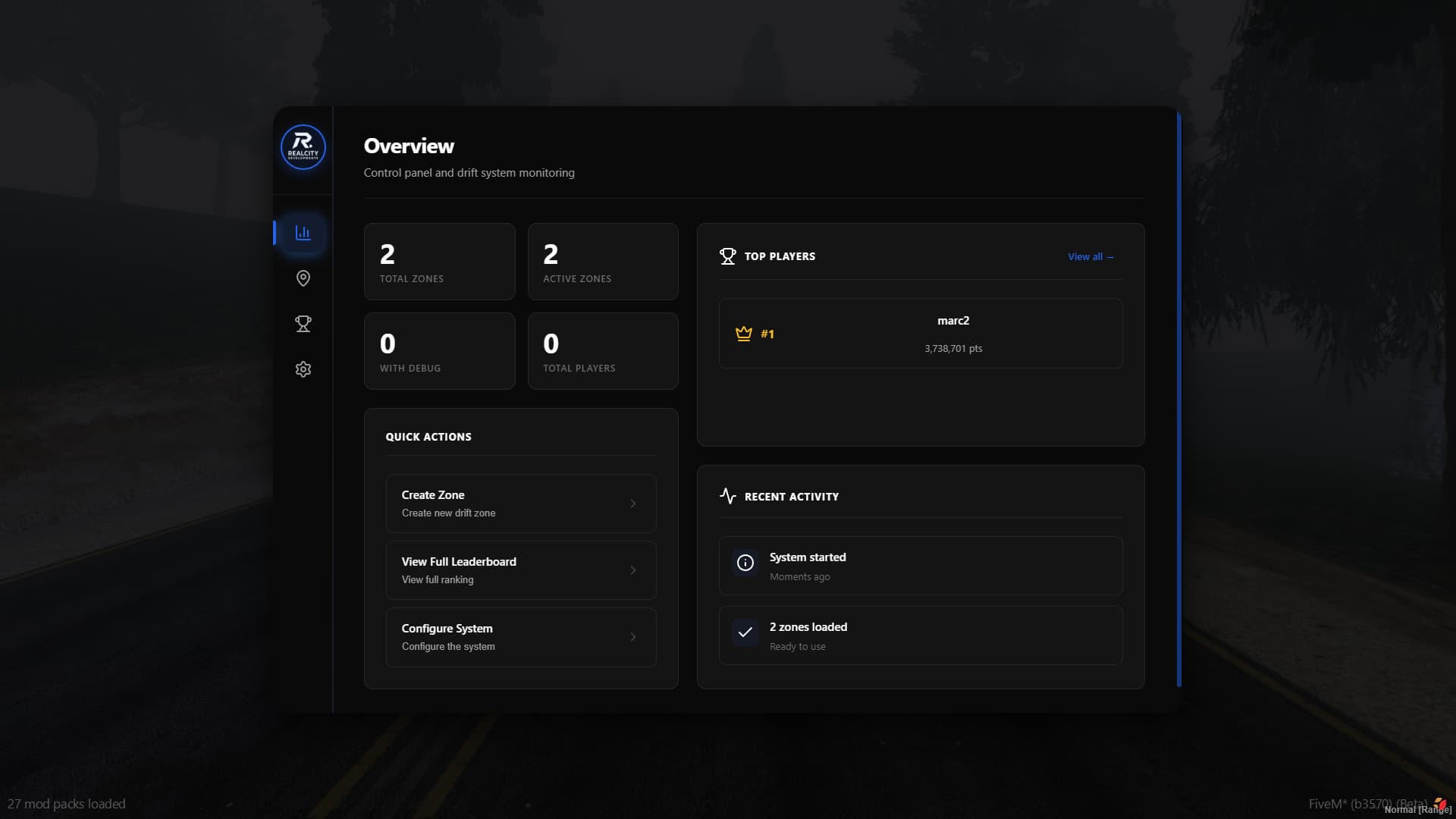Expand the Configure System chevron
Viewport: 1456px width, 819px height.
coord(634,637)
